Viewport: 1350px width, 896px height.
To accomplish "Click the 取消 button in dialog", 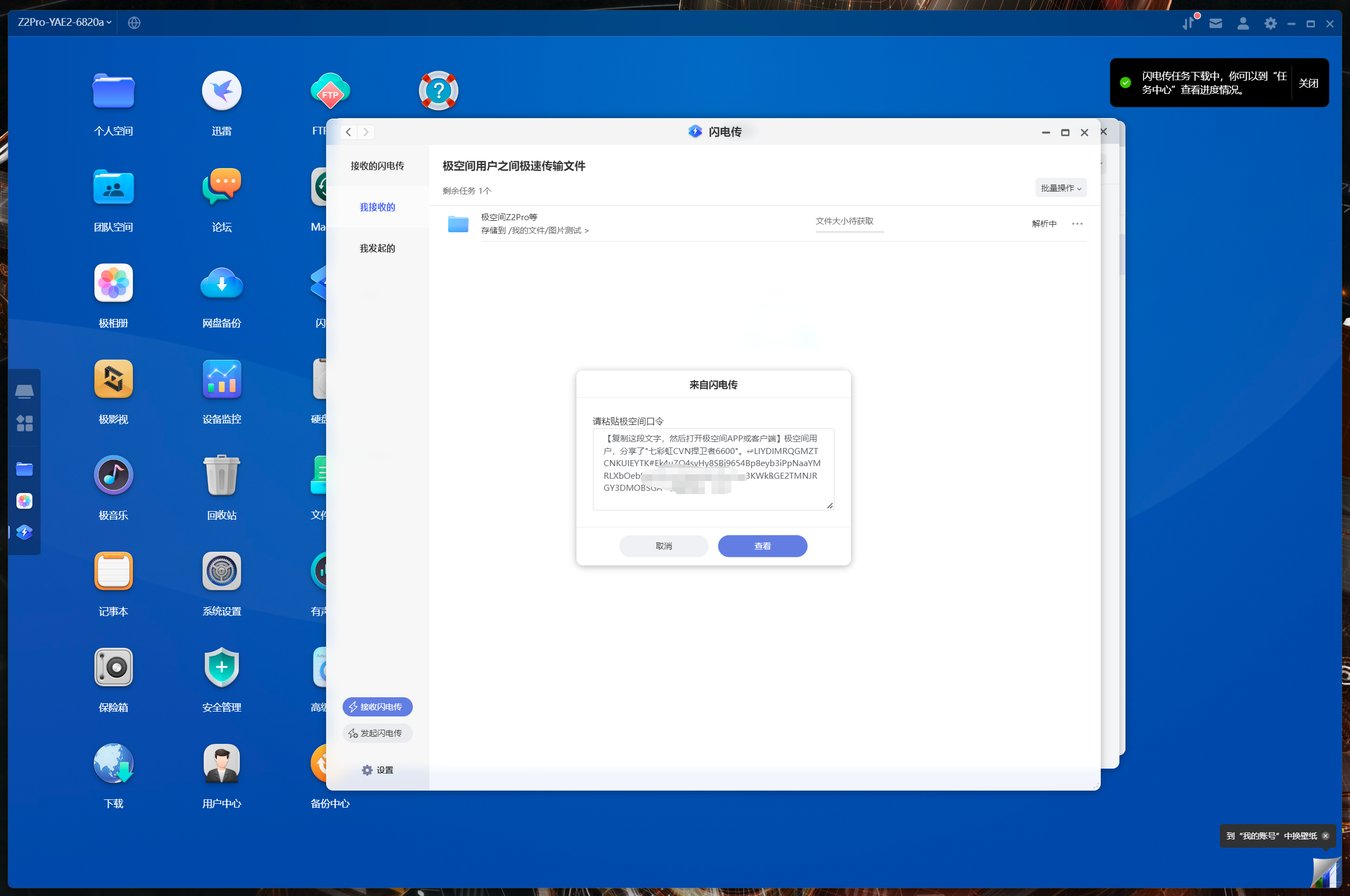I will pyautogui.click(x=663, y=546).
